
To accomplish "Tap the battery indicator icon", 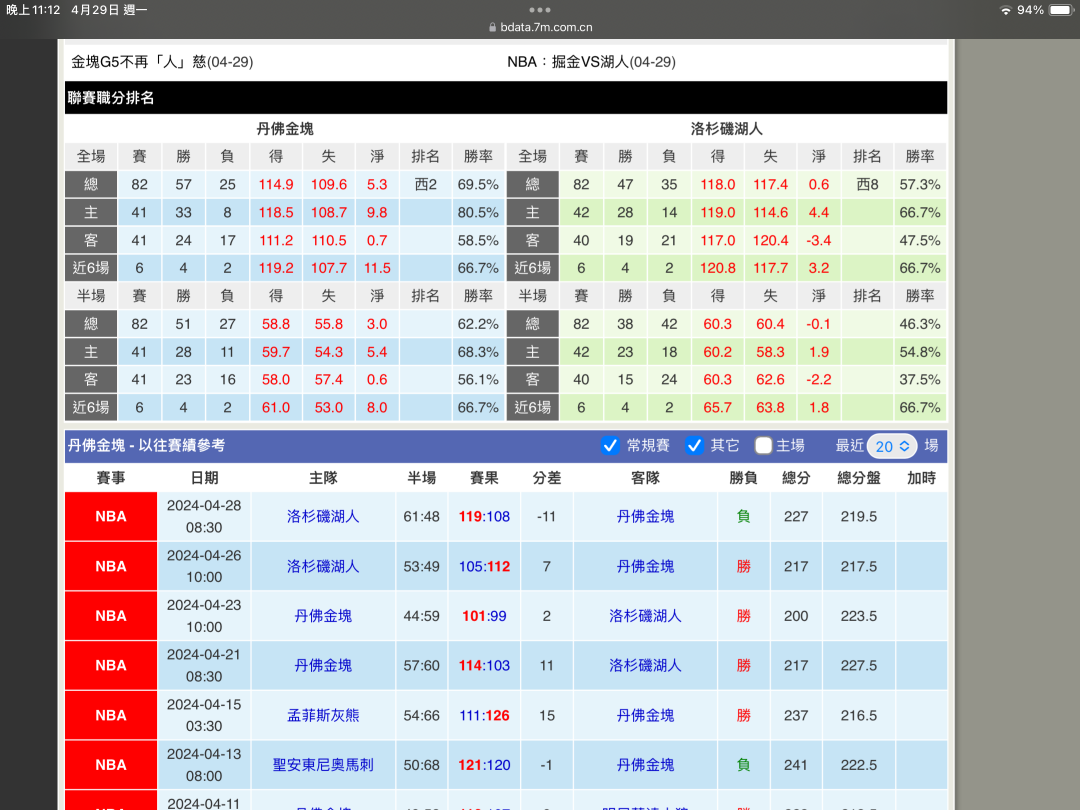I will point(1061,10).
